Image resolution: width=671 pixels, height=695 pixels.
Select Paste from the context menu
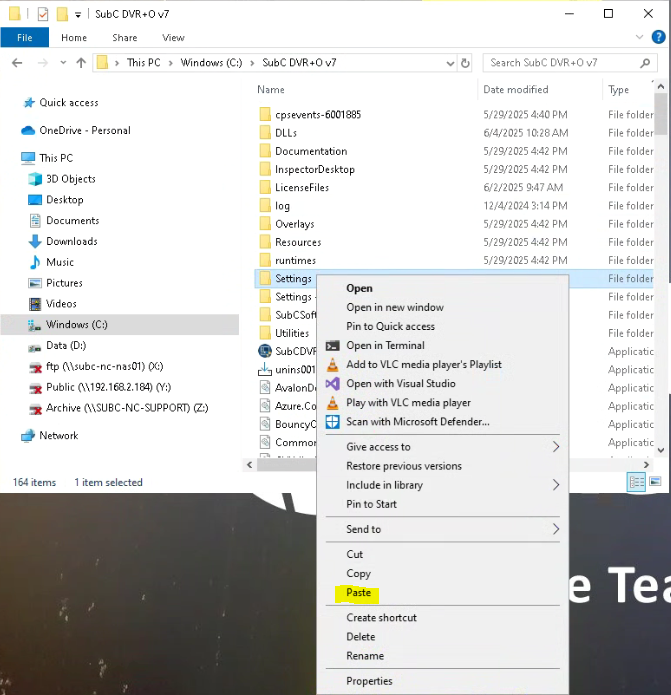click(x=358, y=593)
